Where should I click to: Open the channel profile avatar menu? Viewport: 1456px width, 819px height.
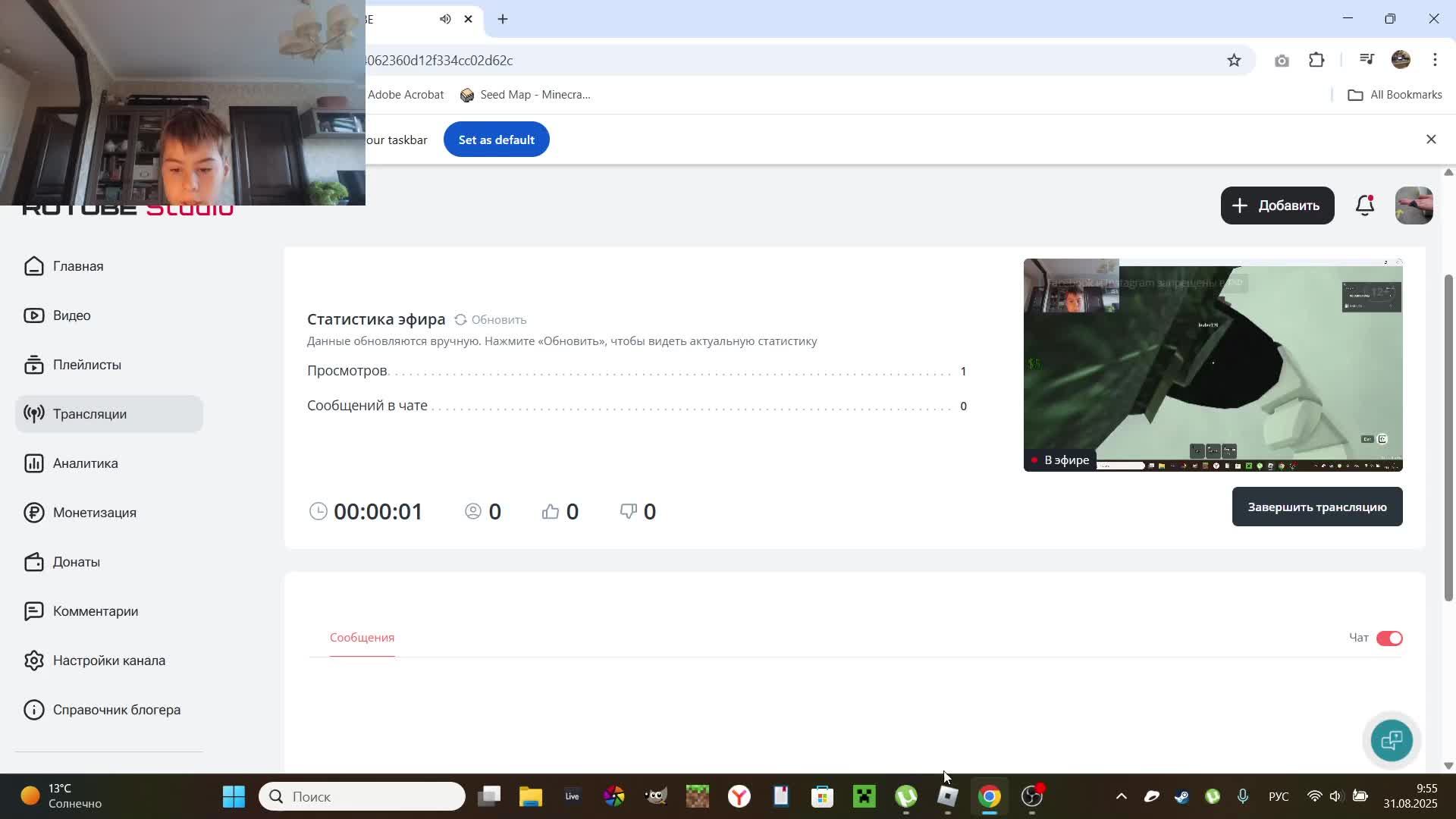click(x=1414, y=206)
